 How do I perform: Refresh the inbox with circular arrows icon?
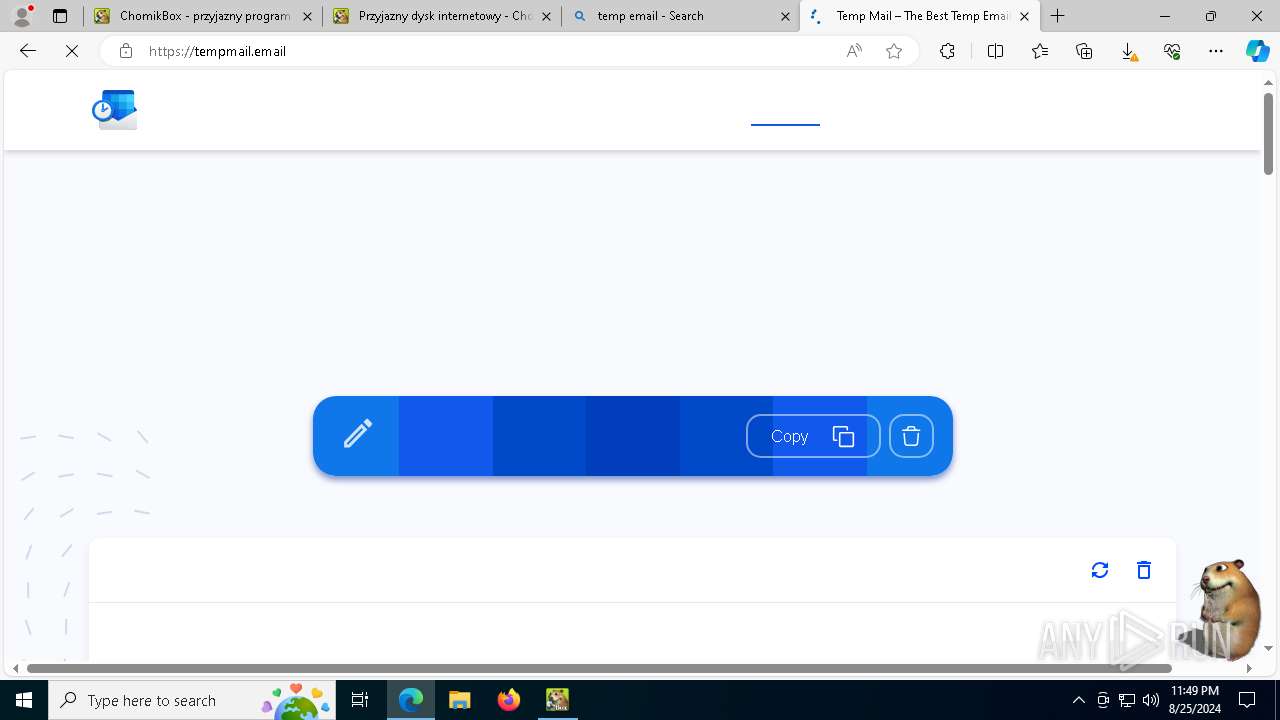point(1100,570)
